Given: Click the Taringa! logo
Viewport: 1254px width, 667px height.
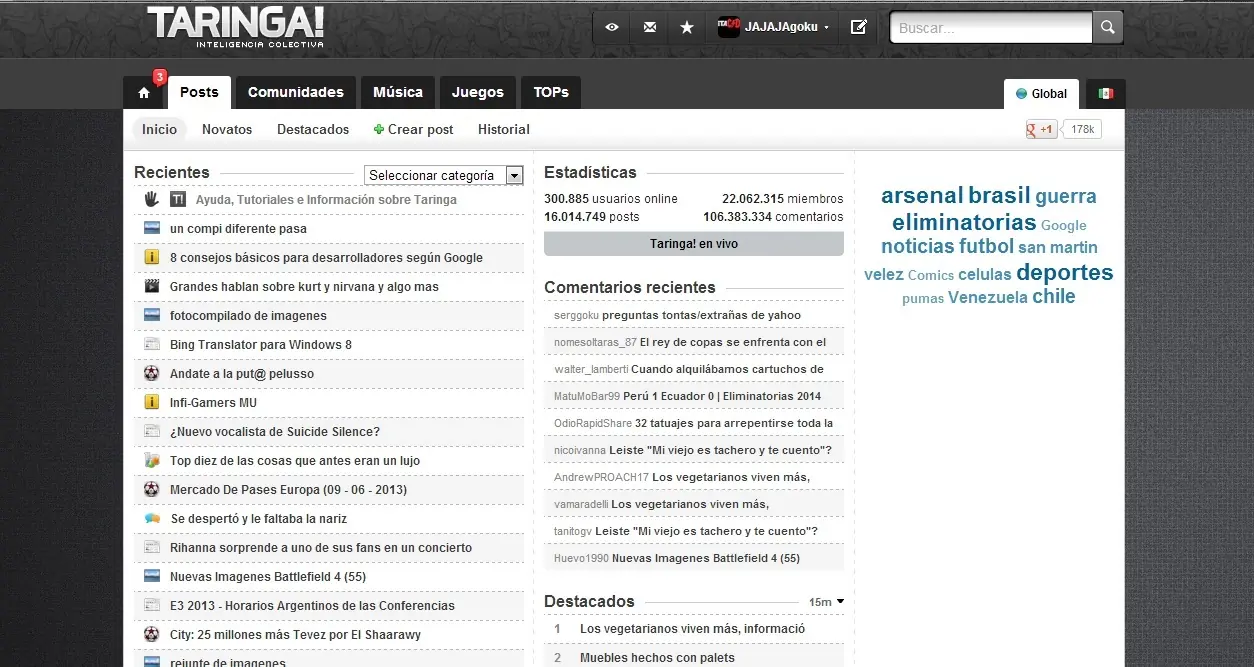Looking at the screenshot, I should tap(235, 27).
